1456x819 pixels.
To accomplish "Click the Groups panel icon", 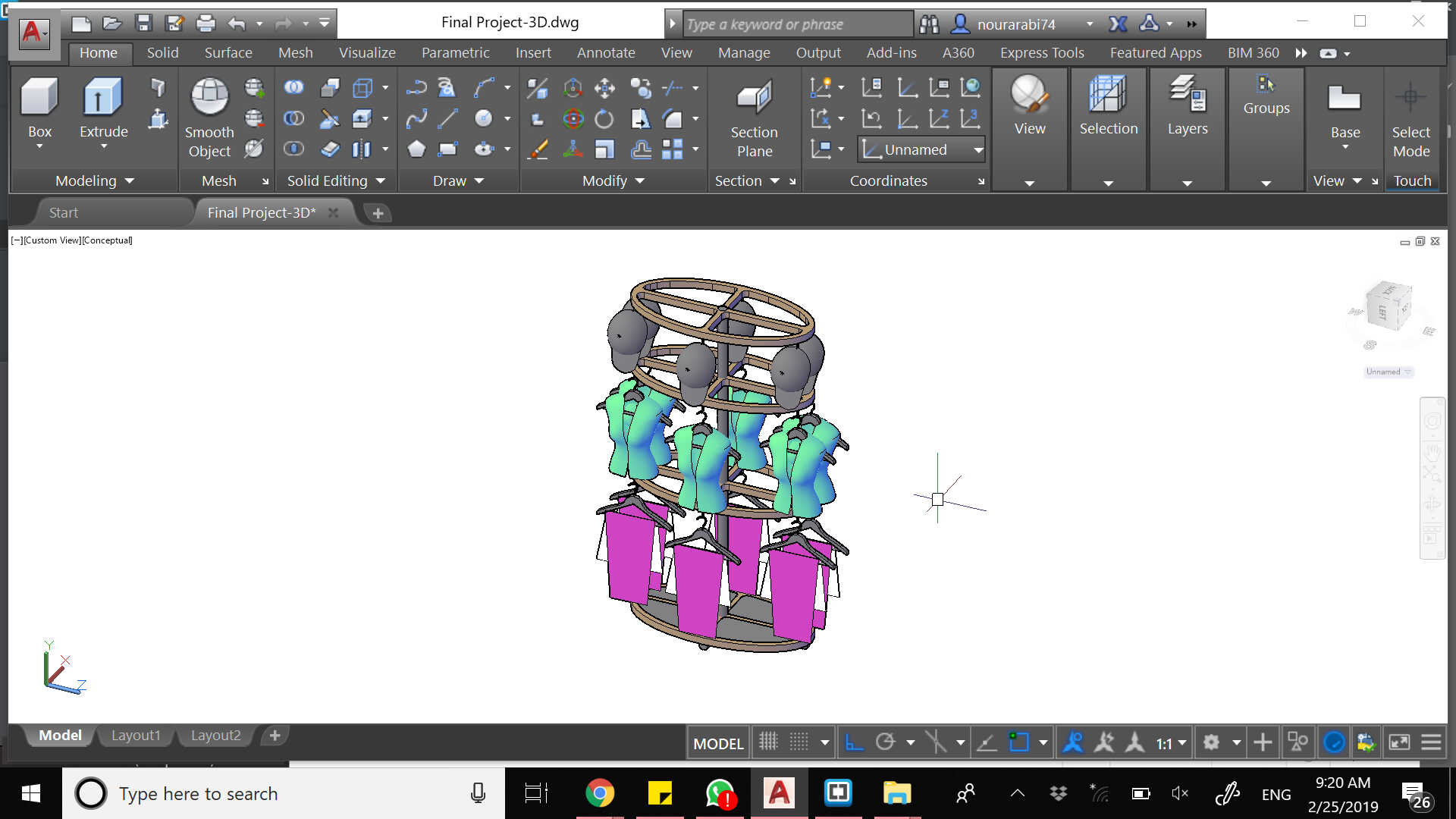I will click(x=1266, y=85).
